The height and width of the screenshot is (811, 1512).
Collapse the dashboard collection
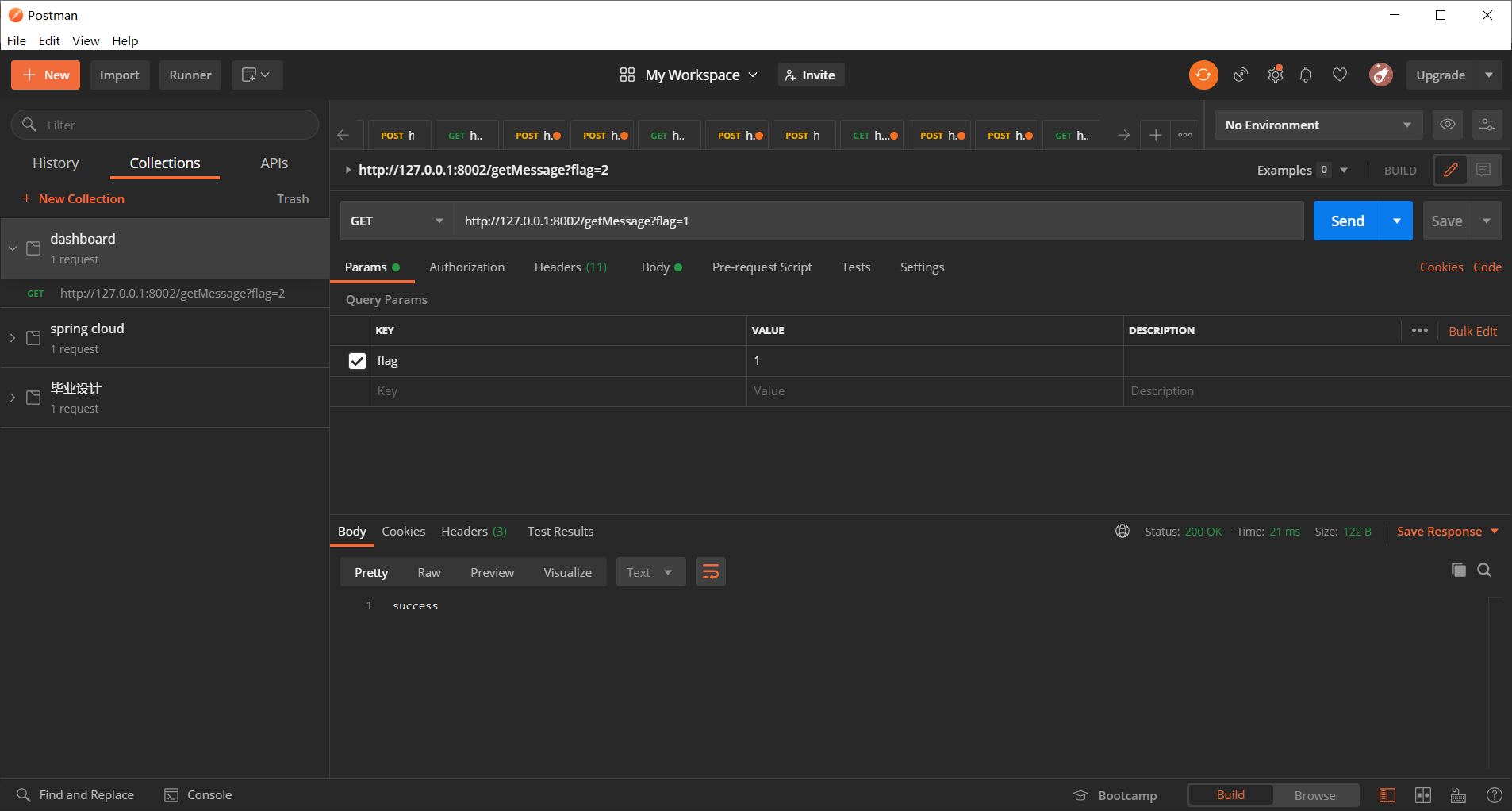pyautogui.click(x=13, y=248)
